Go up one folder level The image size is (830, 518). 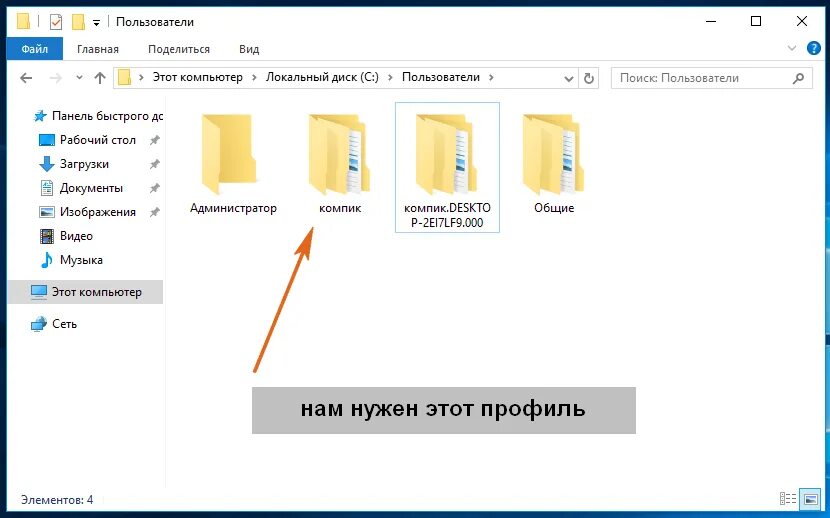[x=100, y=78]
